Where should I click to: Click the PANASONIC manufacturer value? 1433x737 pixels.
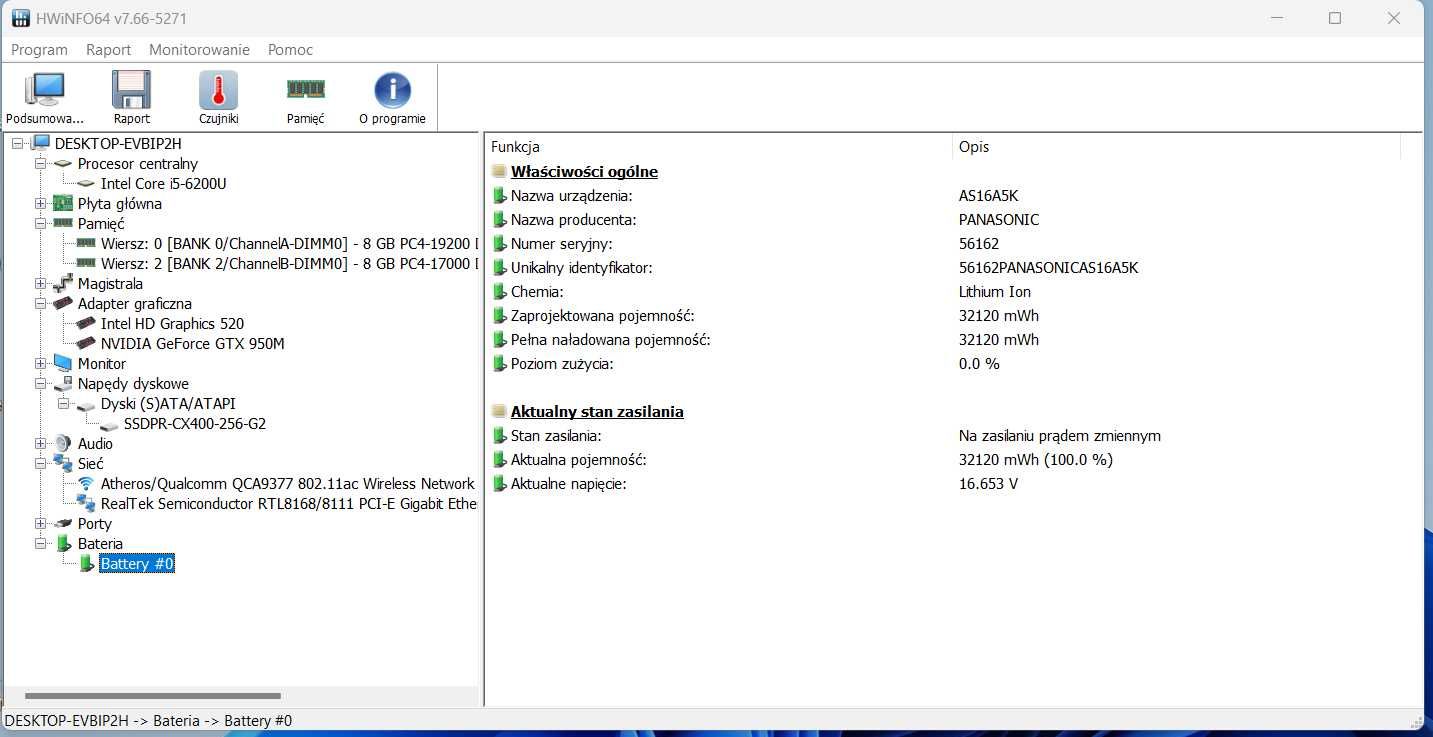(x=999, y=220)
